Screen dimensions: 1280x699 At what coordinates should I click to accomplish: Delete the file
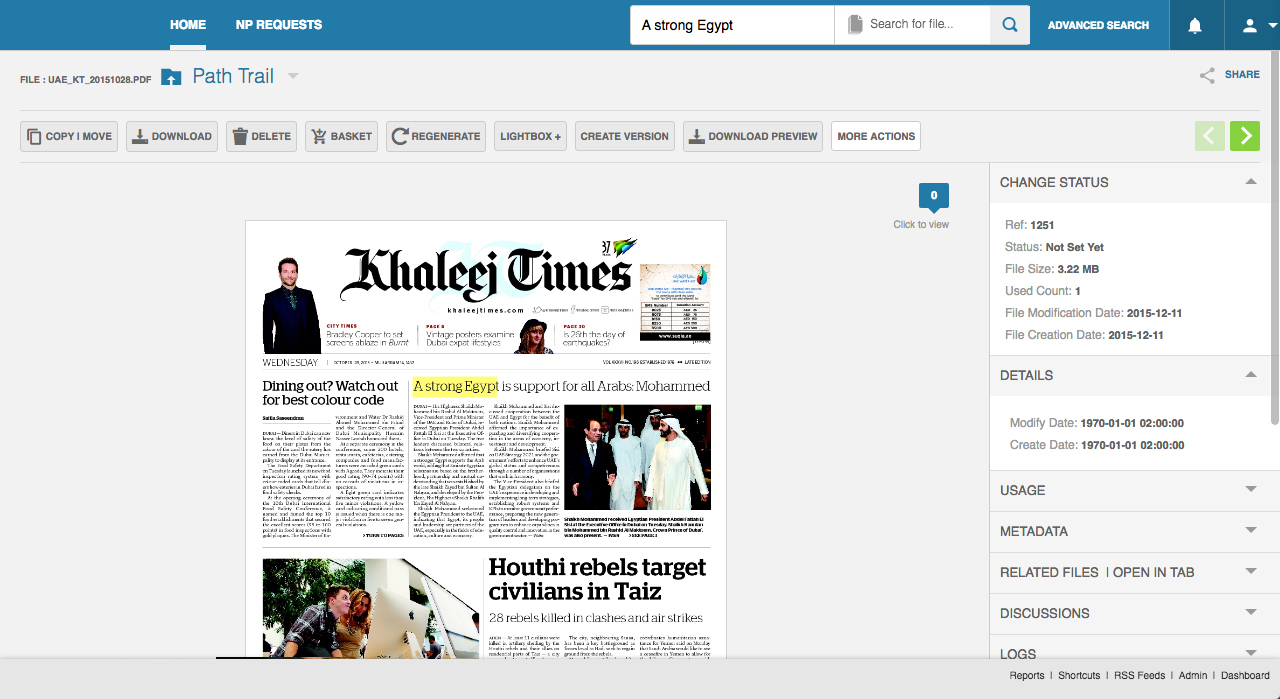(262, 136)
